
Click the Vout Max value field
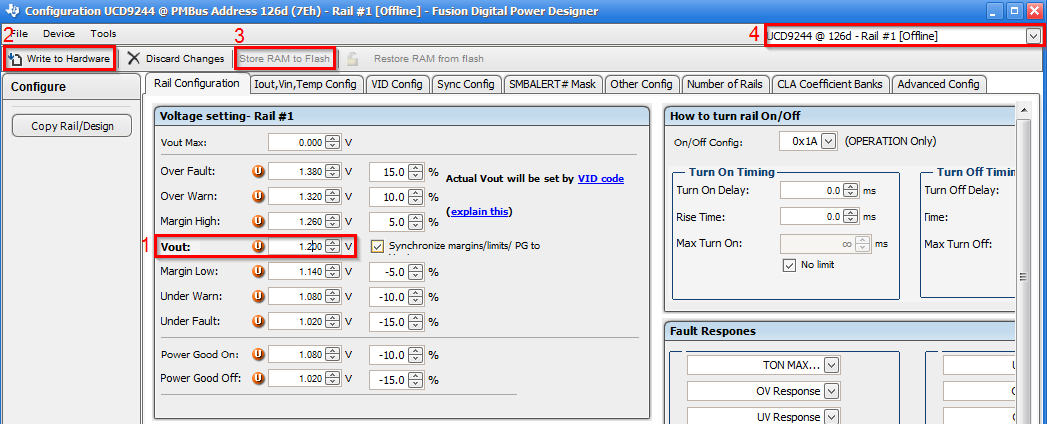(296, 142)
